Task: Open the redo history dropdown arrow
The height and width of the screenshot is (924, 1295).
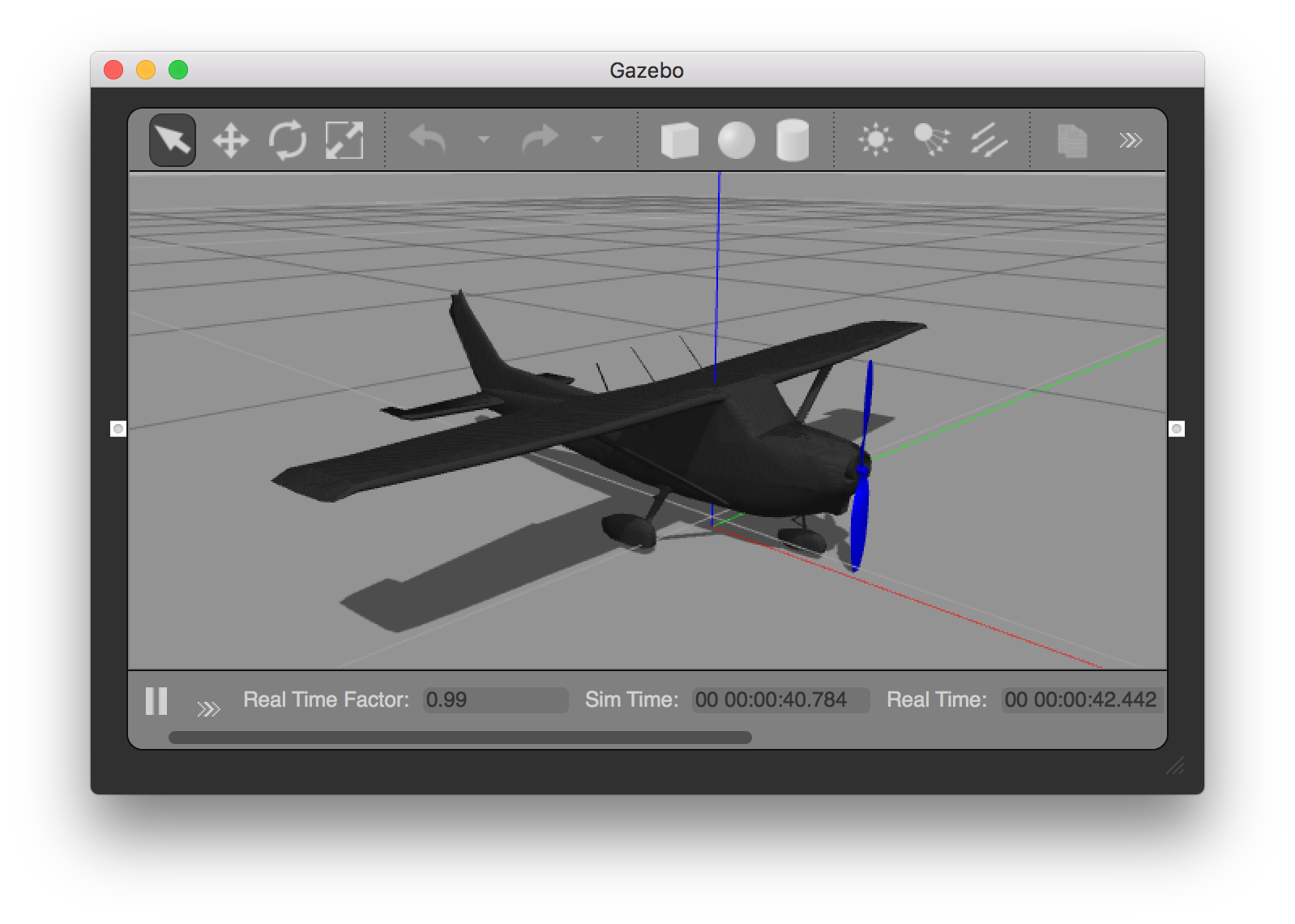Action: [597, 139]
